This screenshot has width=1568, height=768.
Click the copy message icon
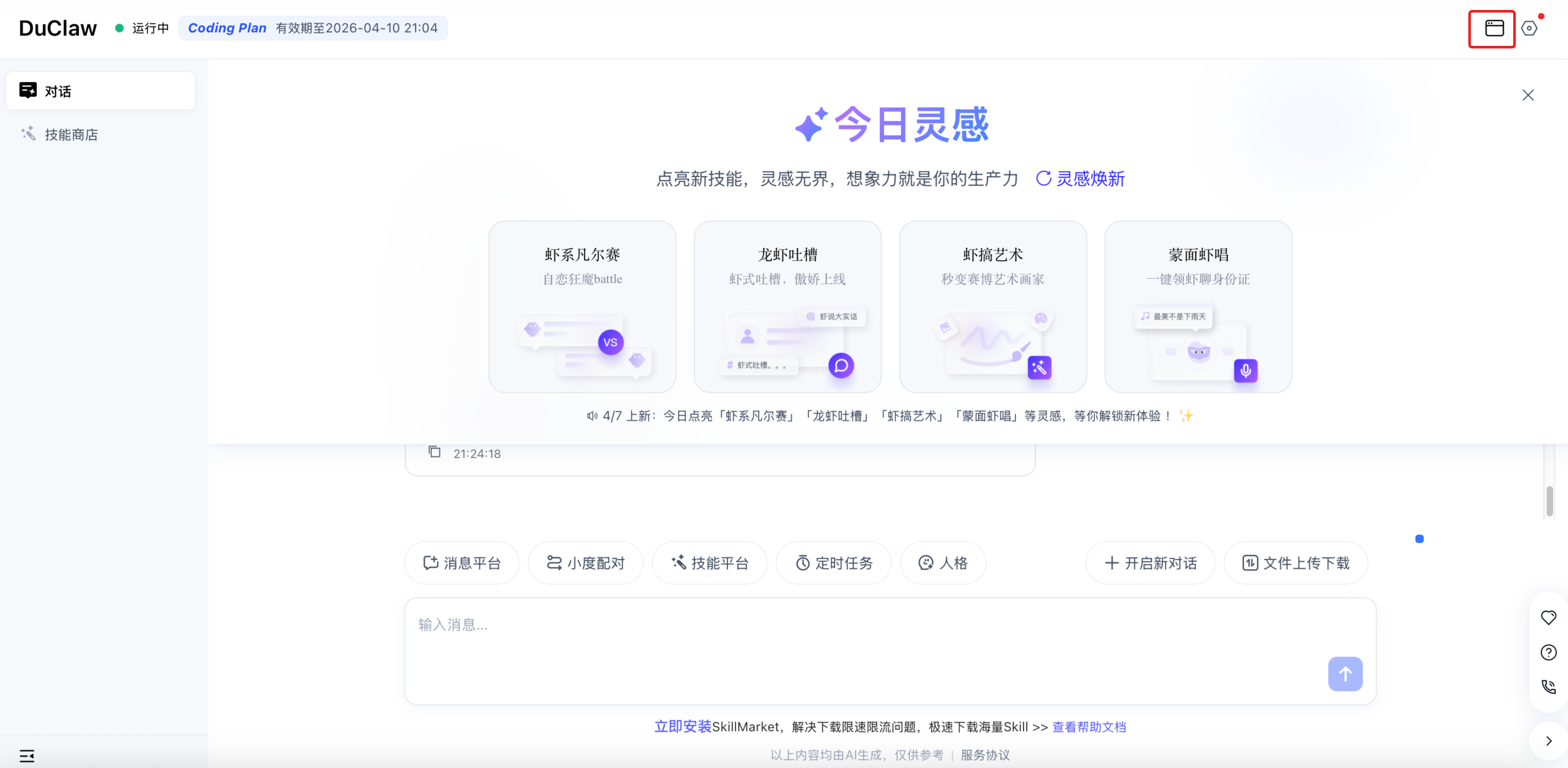coord(434,452)
